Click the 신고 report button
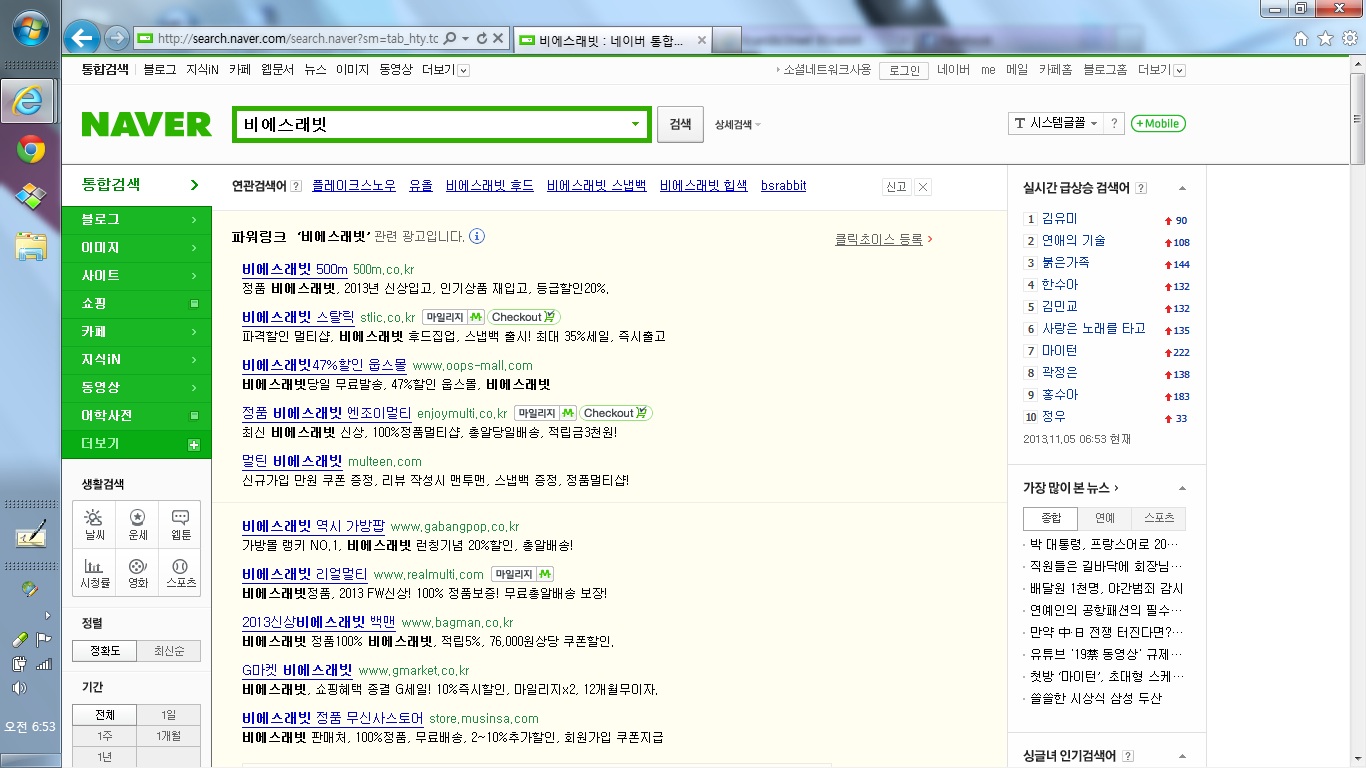The width and height of the screenshot is (1366, 768). click(895, 187)
